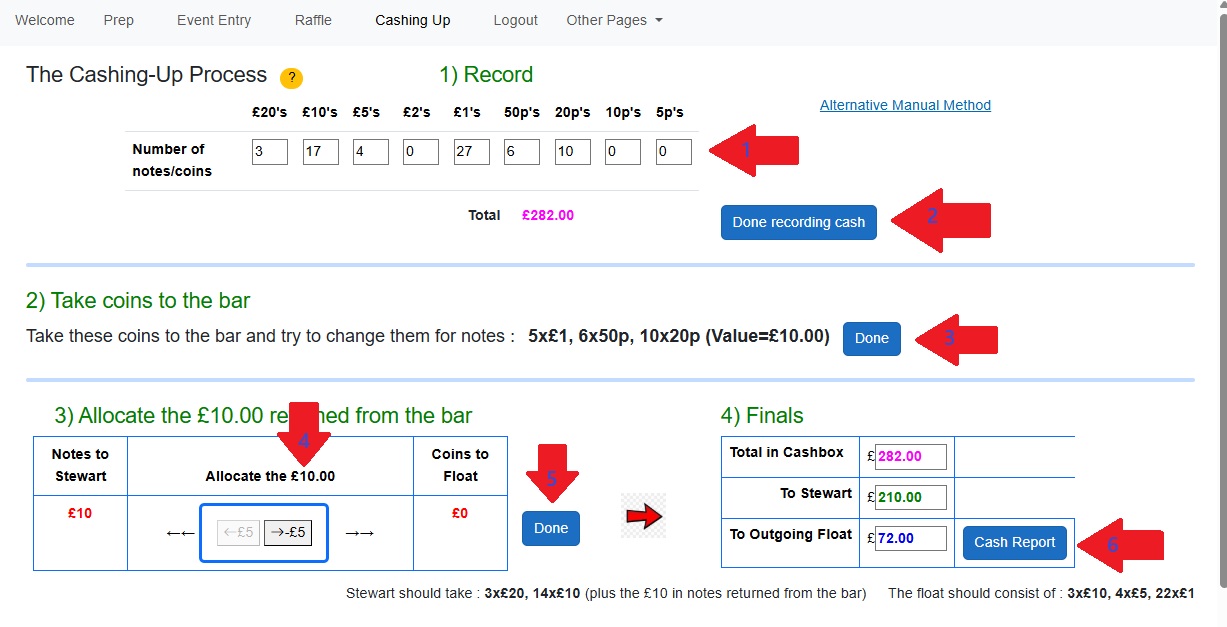Generate the Cash Report

coord(1014,542)
